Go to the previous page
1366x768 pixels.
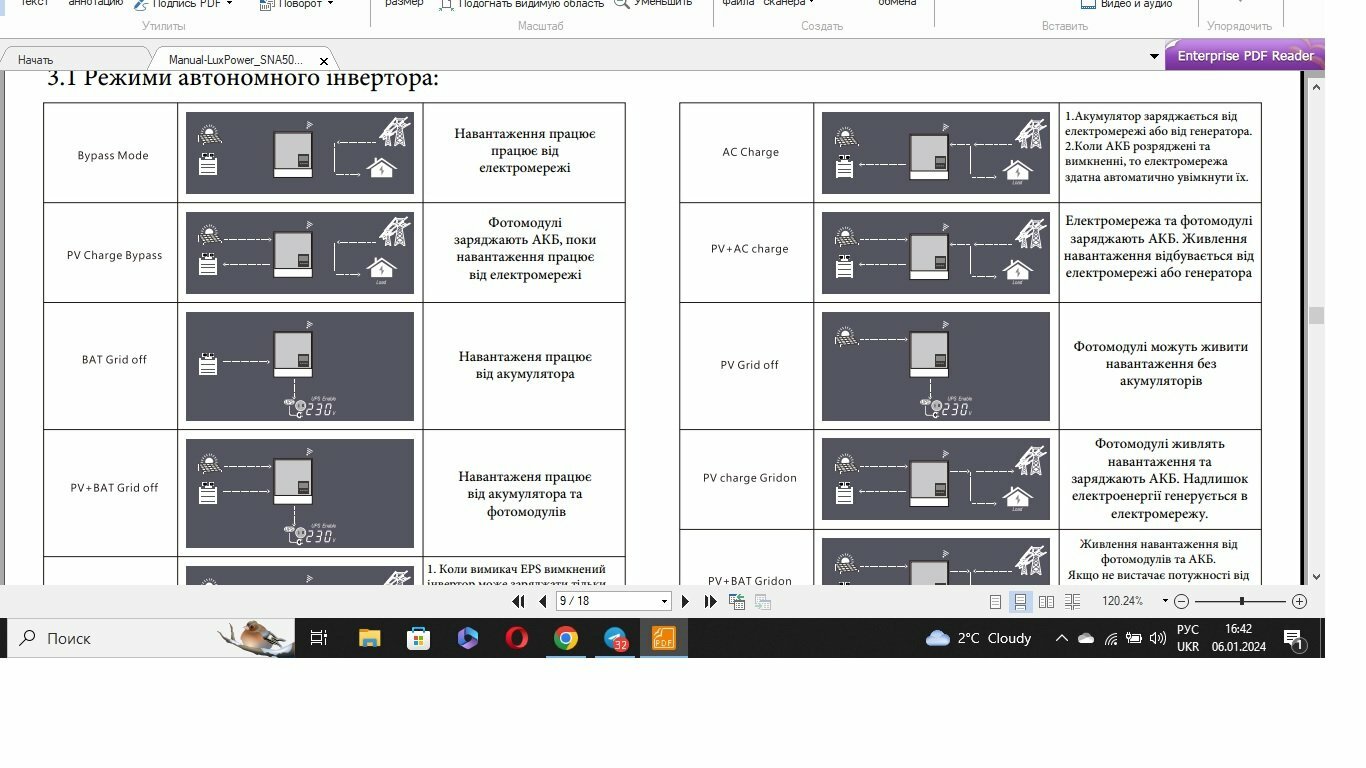(x=542, y=601)
